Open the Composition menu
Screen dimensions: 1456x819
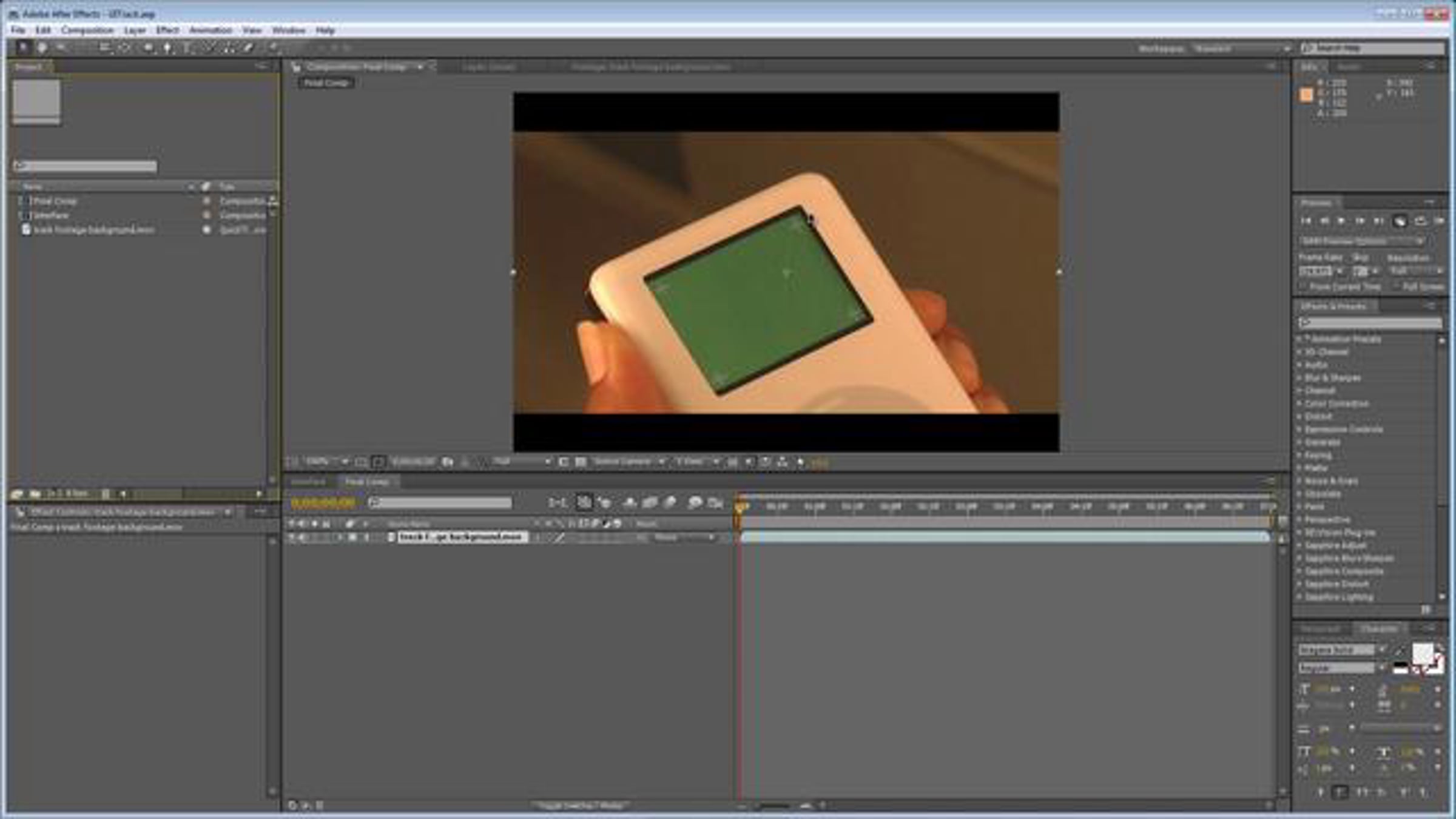pyautogui.click(x=87, y=30)
